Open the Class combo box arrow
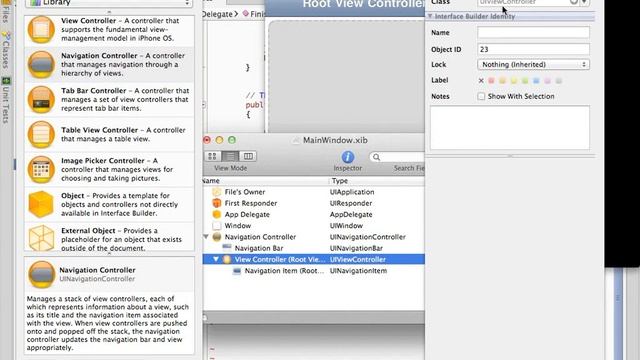640x360 pixels. [584, 2]
